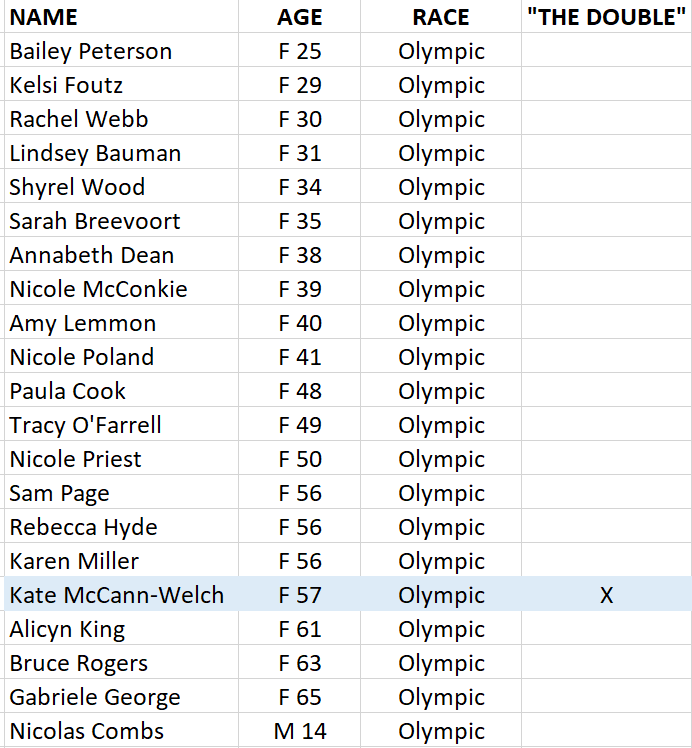Select the Kelsi Foutz cell
The width and height of the screenshot is (692, 748).
pyautogui.click(x=121, y=84)
